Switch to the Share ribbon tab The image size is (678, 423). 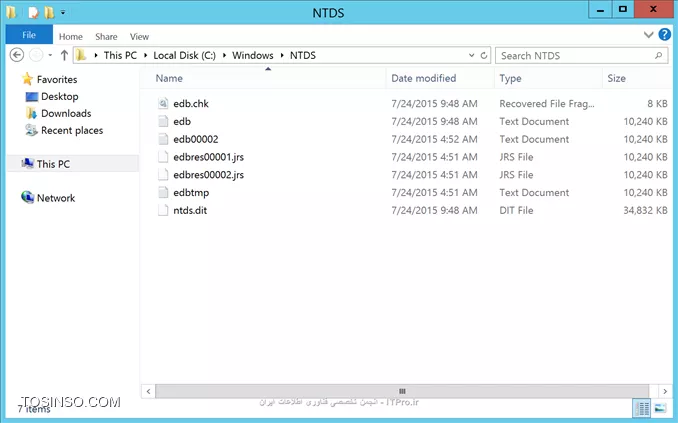pos(106,36)
